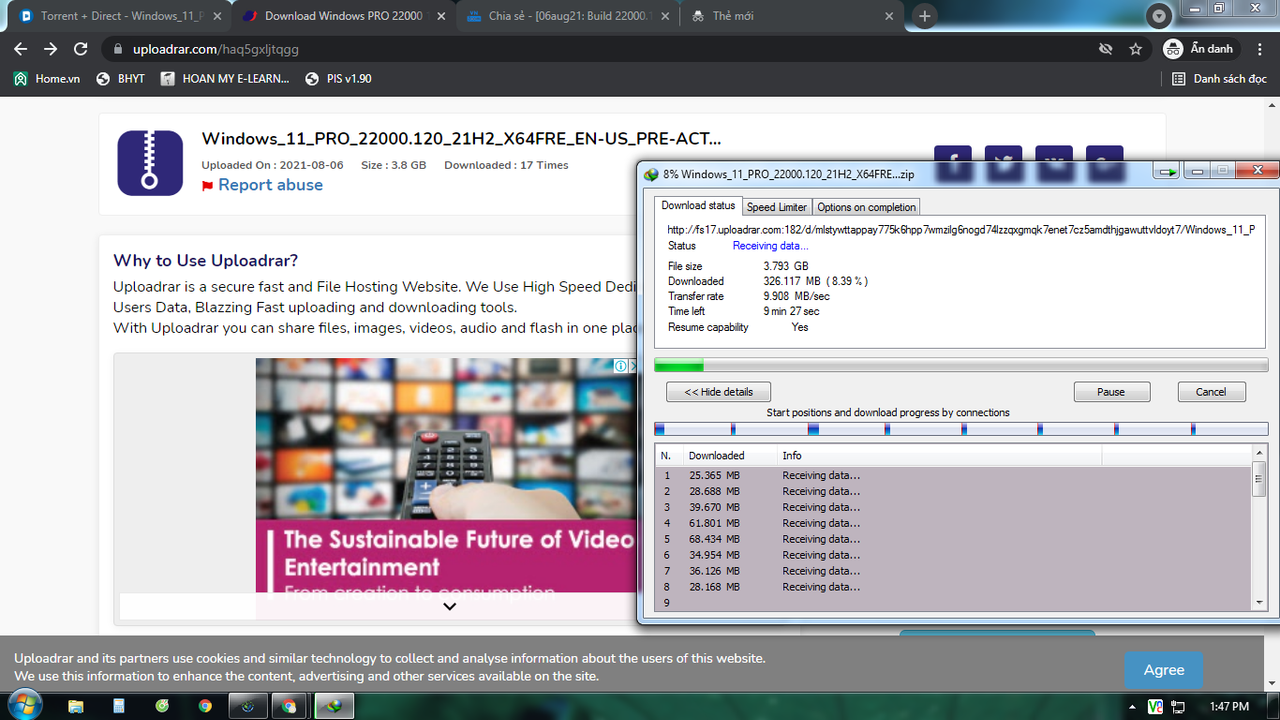Select connection row with 36.126 MB
1280x720 pixels.
(953, 571)
